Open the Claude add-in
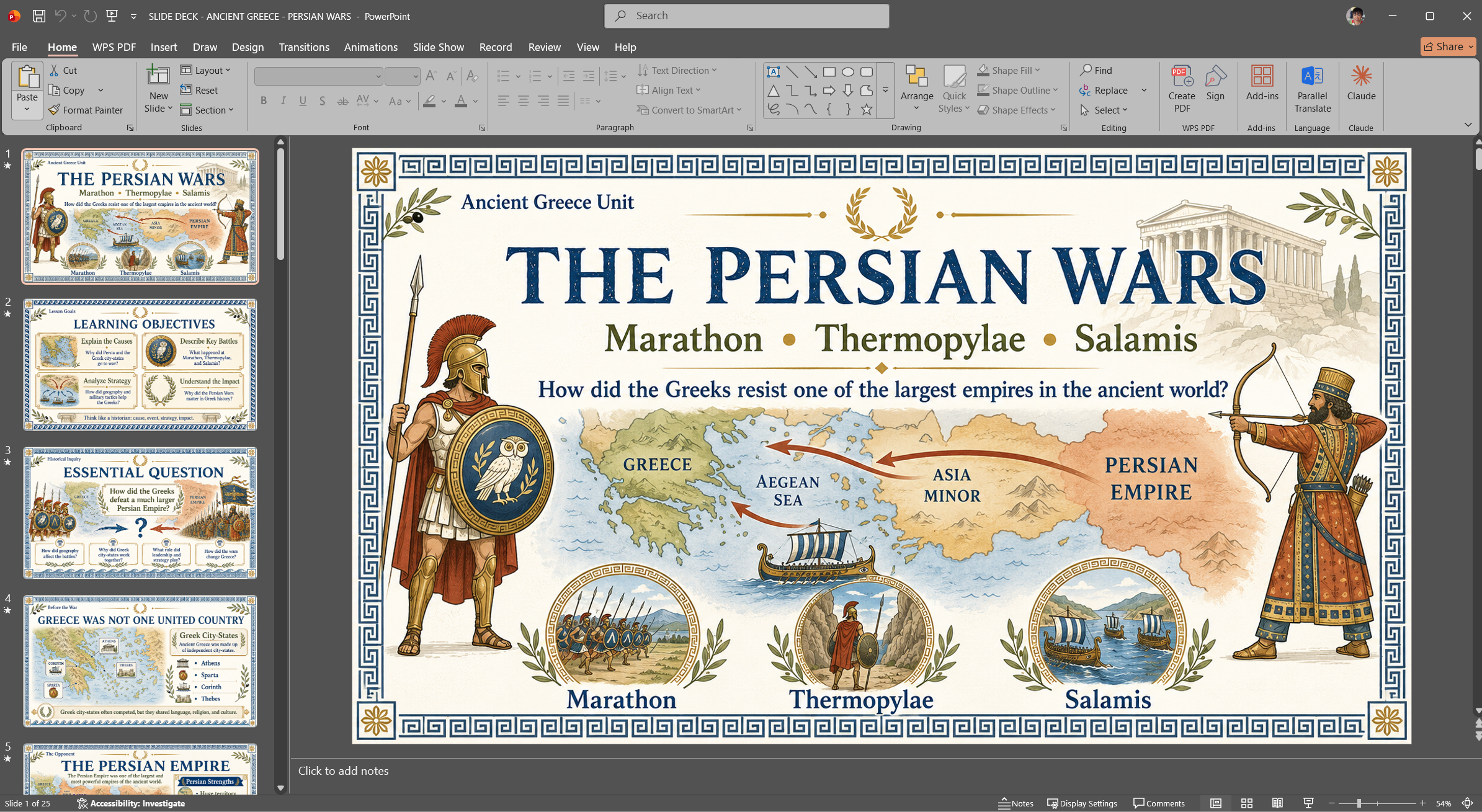The width and height of the screenshot is (1482, 812). pyautogui.click(x=1361, y=84)
